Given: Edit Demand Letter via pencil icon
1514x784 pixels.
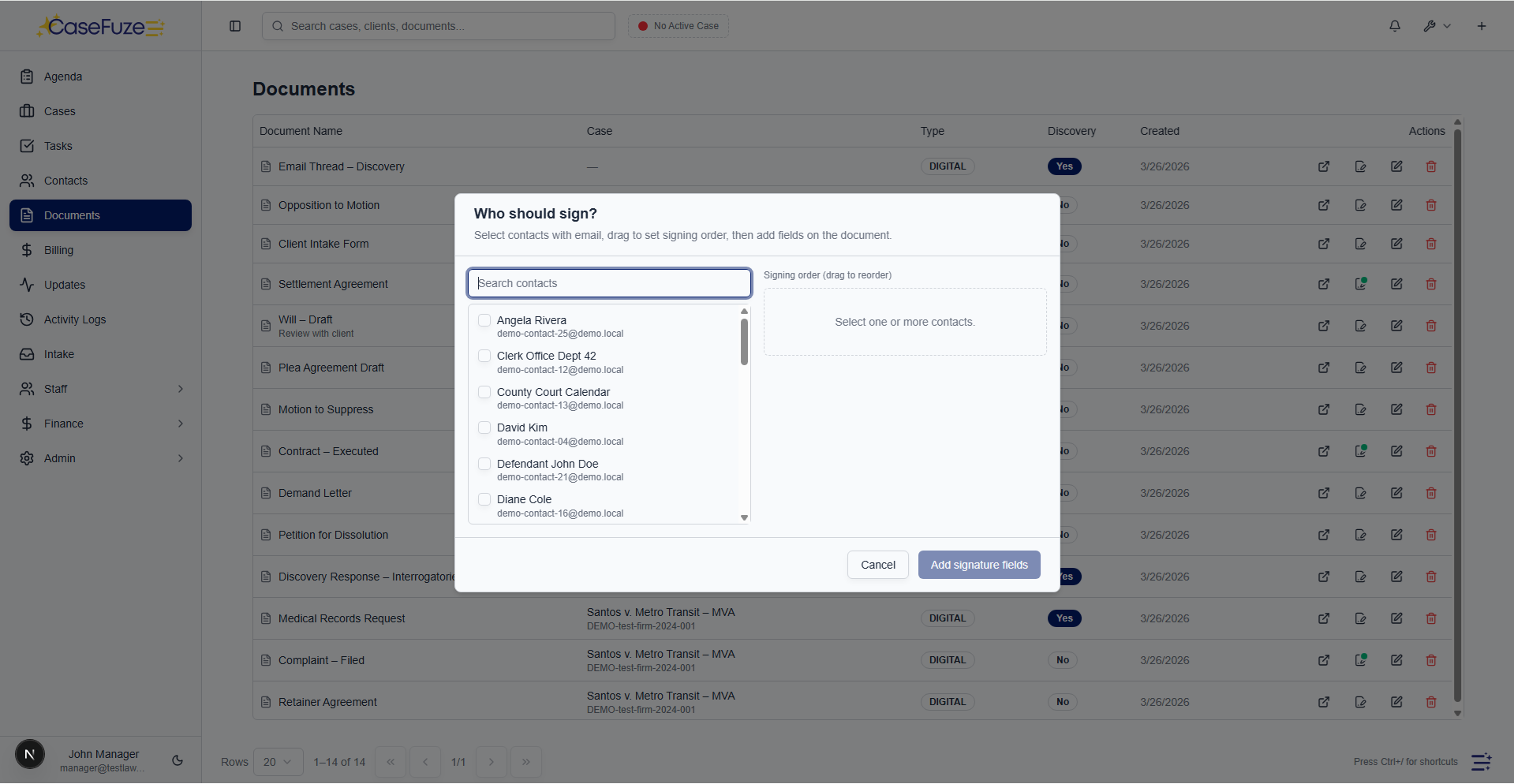Looking at the screenshot, I should tap(1396, 493).
